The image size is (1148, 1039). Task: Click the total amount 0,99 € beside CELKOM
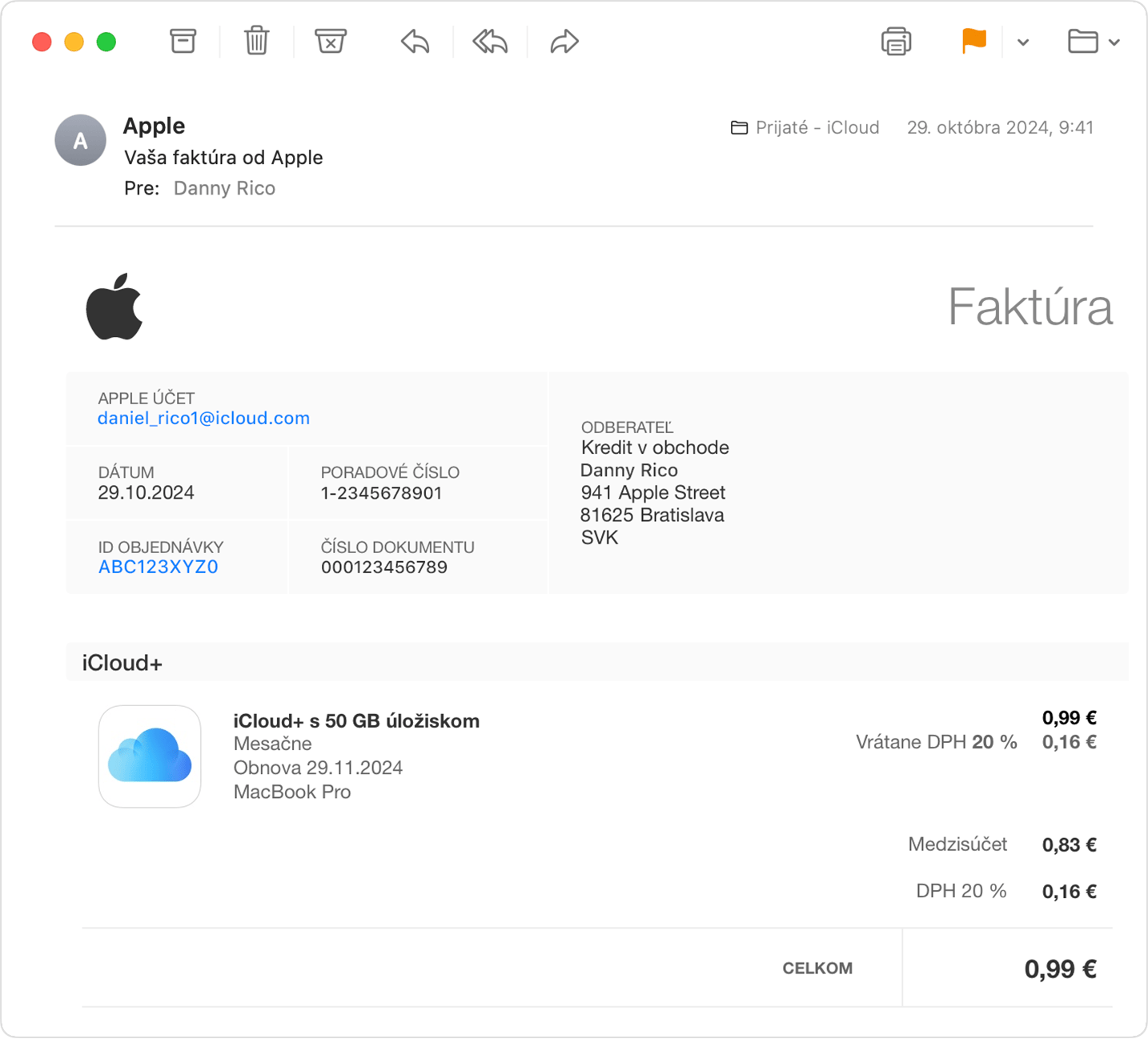point(1061,969)
